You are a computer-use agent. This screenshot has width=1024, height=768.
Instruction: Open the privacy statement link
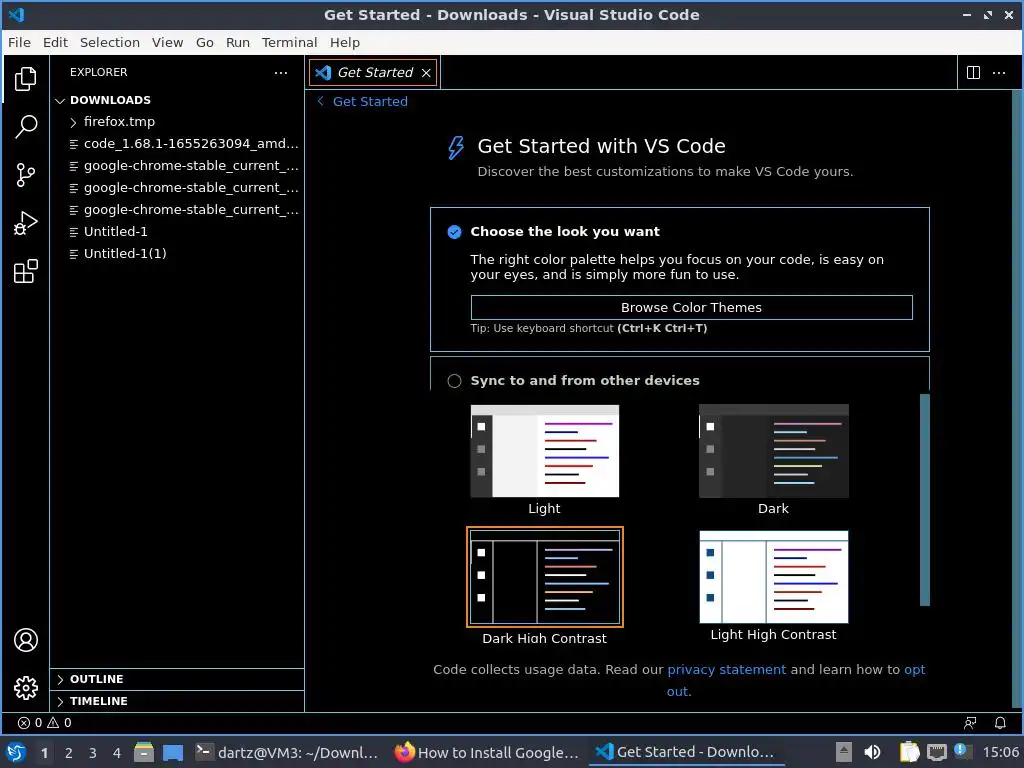coord(726,669)
